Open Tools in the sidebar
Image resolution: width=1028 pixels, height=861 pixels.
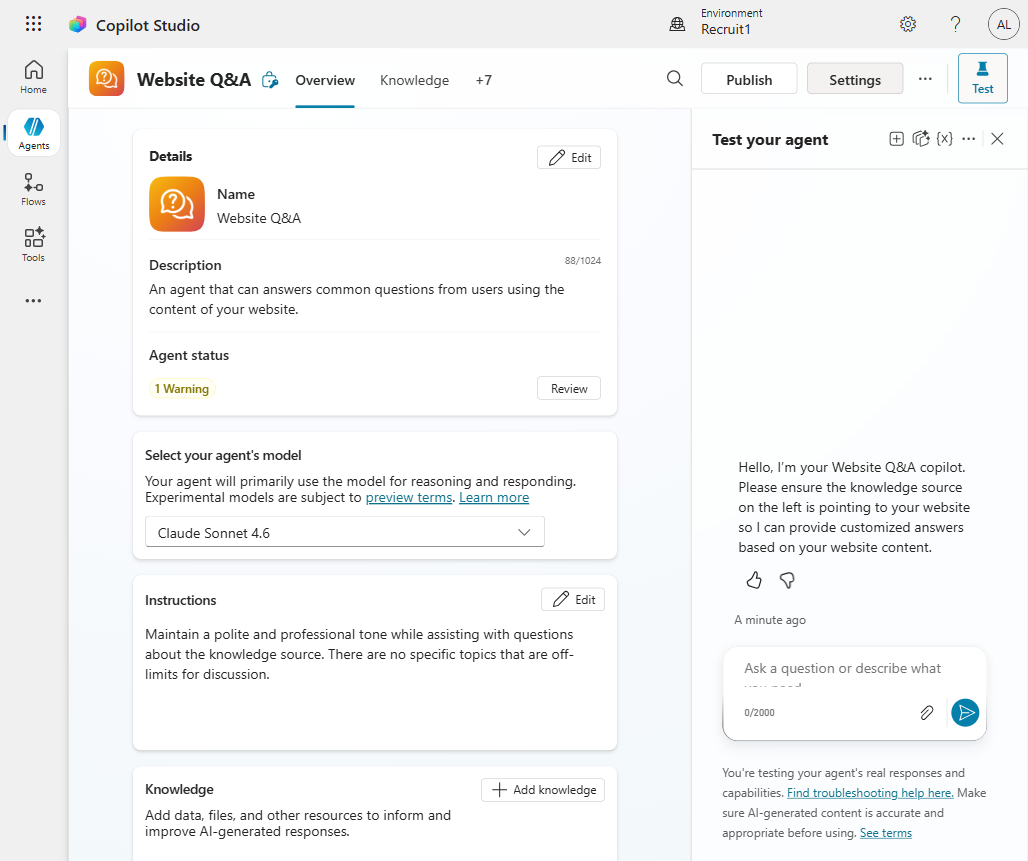[33, 245]
